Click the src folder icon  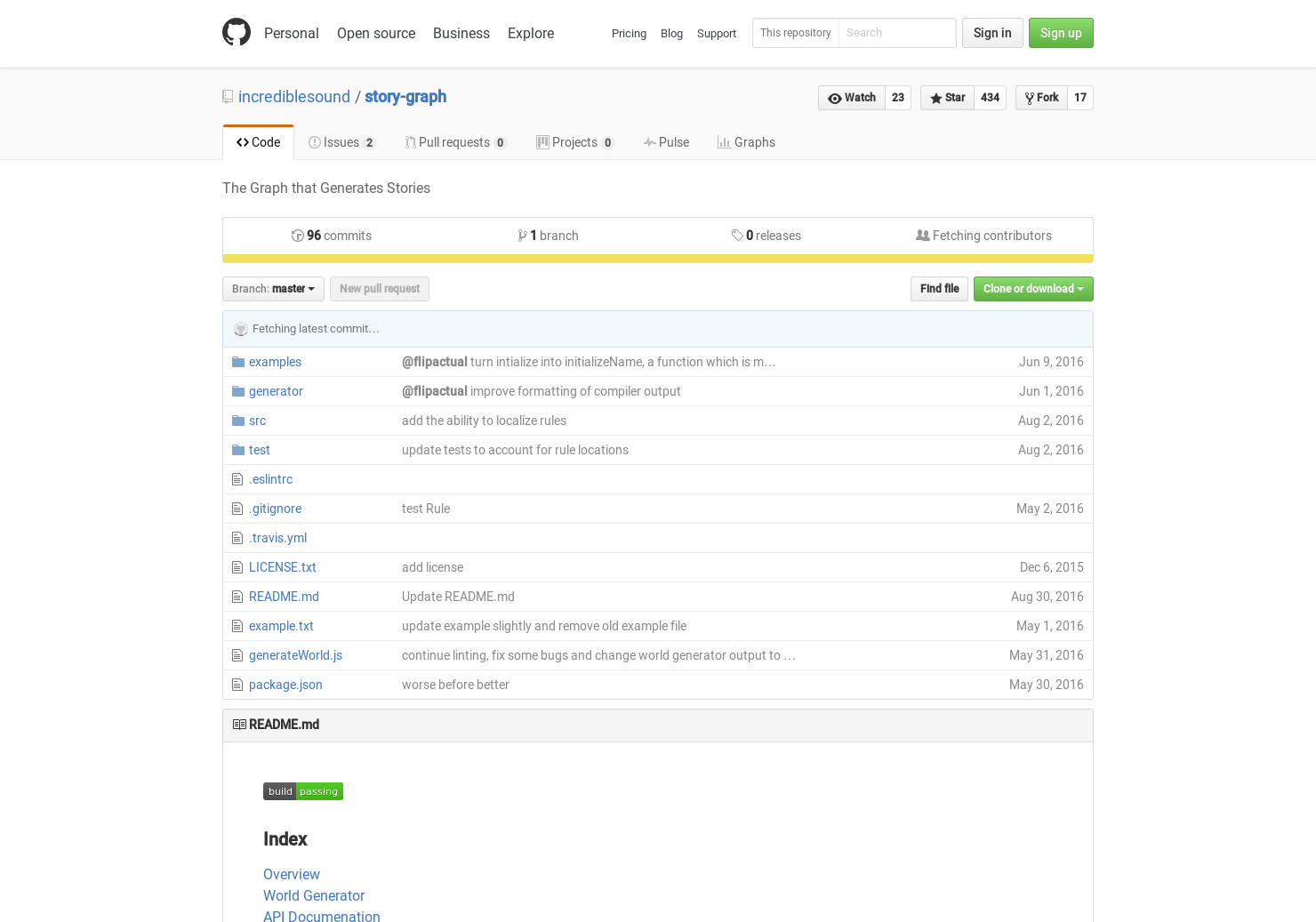(x=238, y=421)
